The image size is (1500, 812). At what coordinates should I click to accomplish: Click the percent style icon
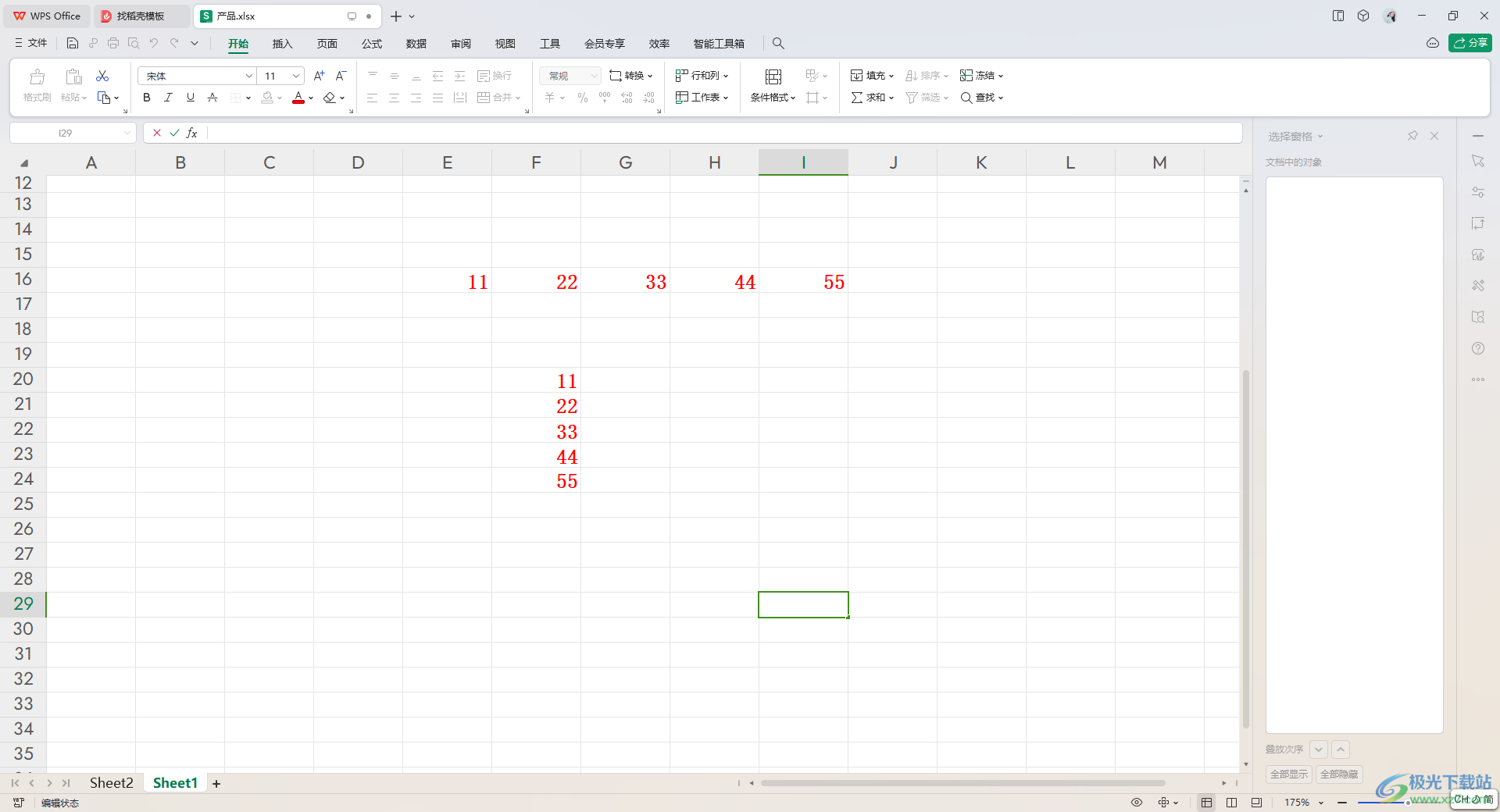583,98
